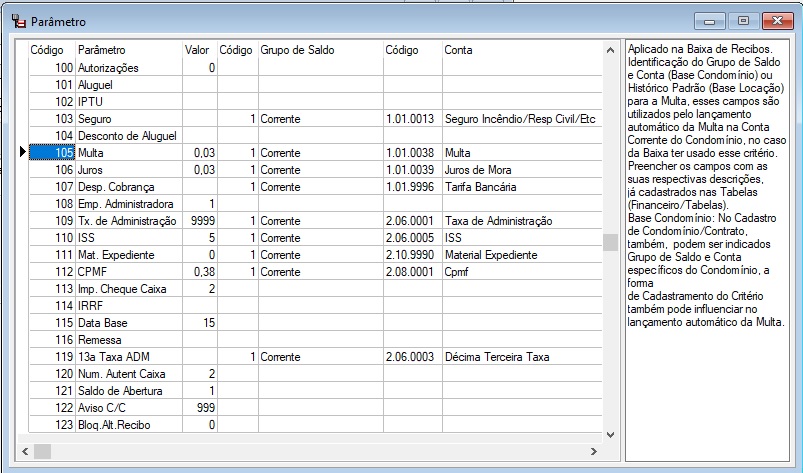Minimize the Parâmetro window

(x=709, y=22)
